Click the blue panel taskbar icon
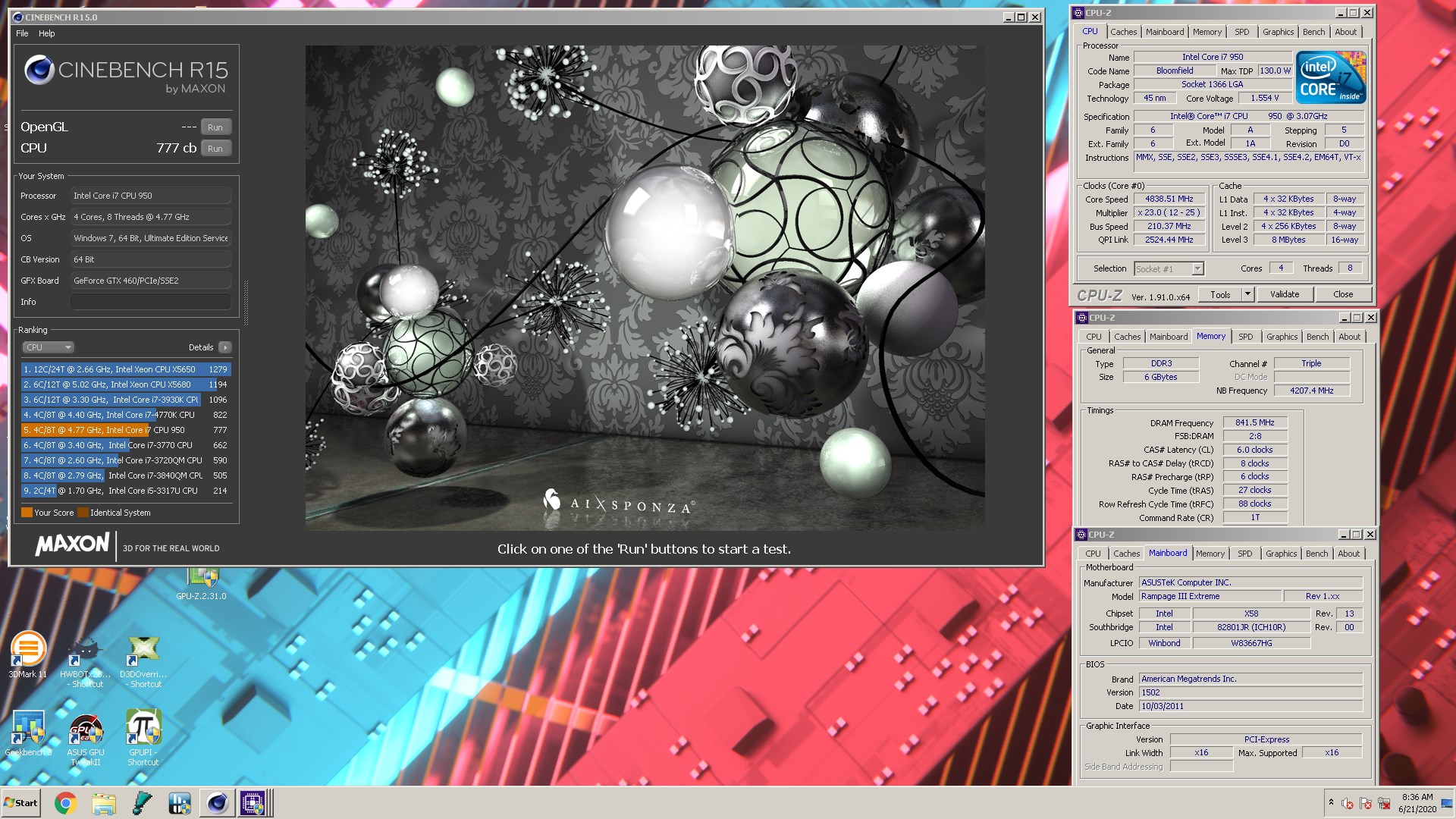 [x=180, y=803]
